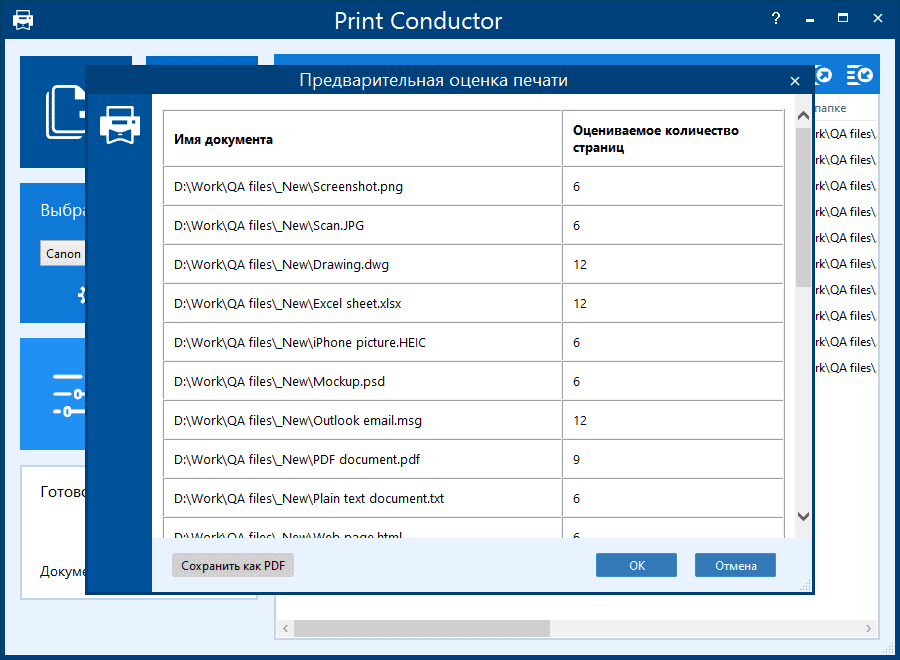Viewport: 900px width, 660px height.
Task: Click the Сохранить как PDF button
Action: (232, 565)
